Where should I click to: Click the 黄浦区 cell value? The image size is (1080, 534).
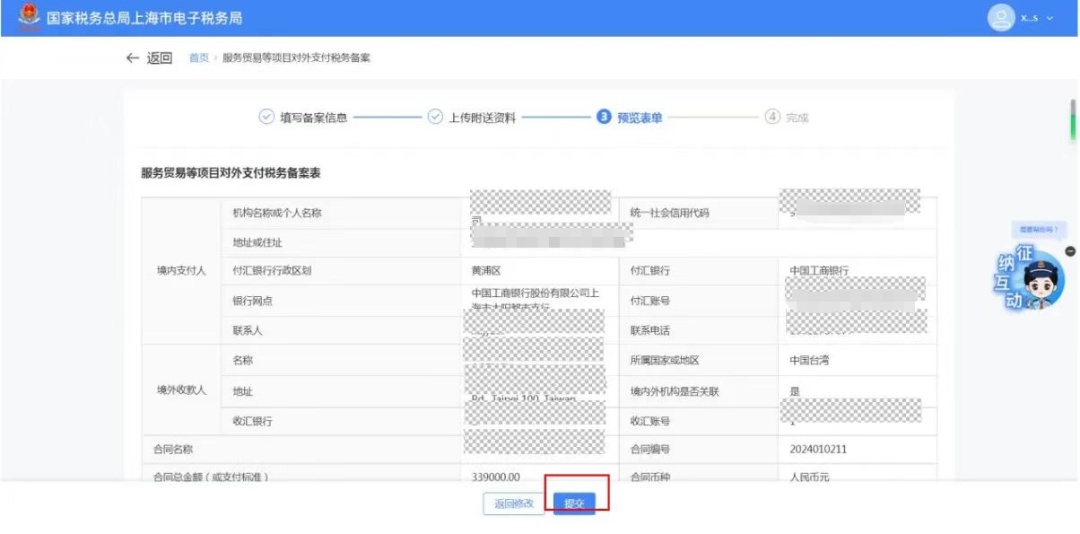coord(486,271)
